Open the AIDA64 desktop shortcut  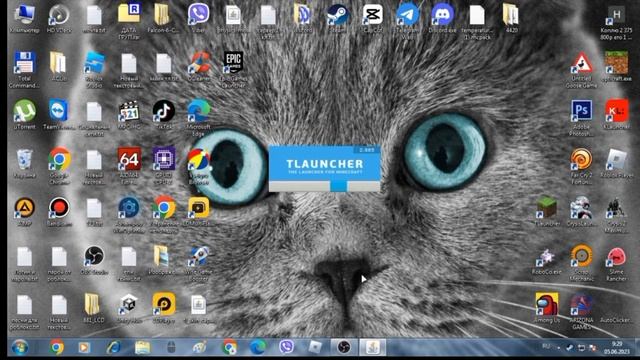pos(129,166)
